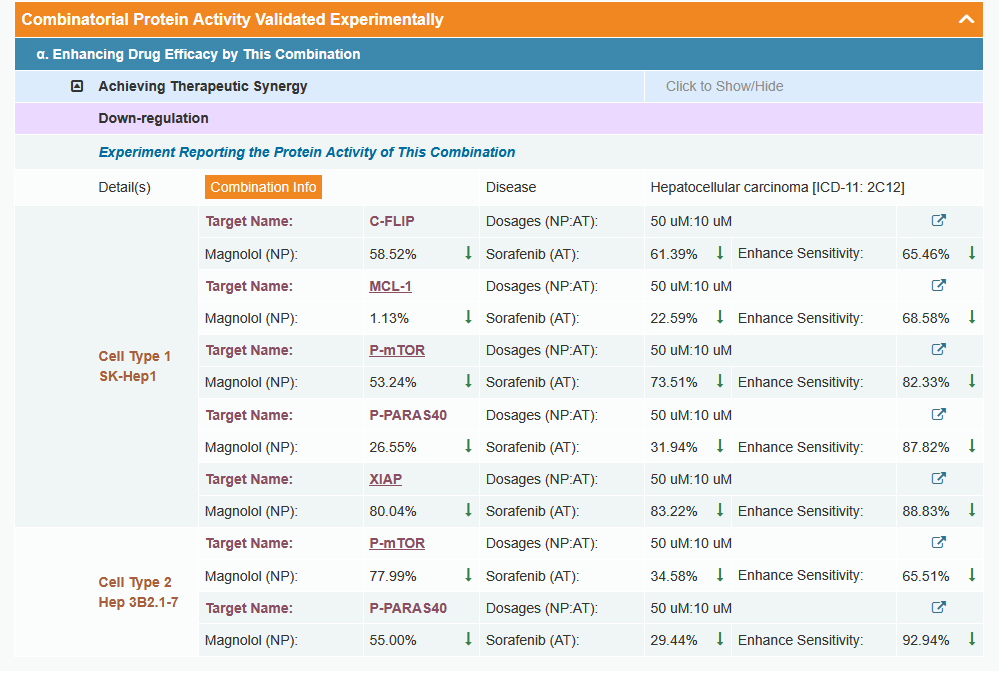Click the orange Combinatorial Protein Activity header
Viewport: 1000px width, 683px height.
pyautogui.click(x=232, y=19)
